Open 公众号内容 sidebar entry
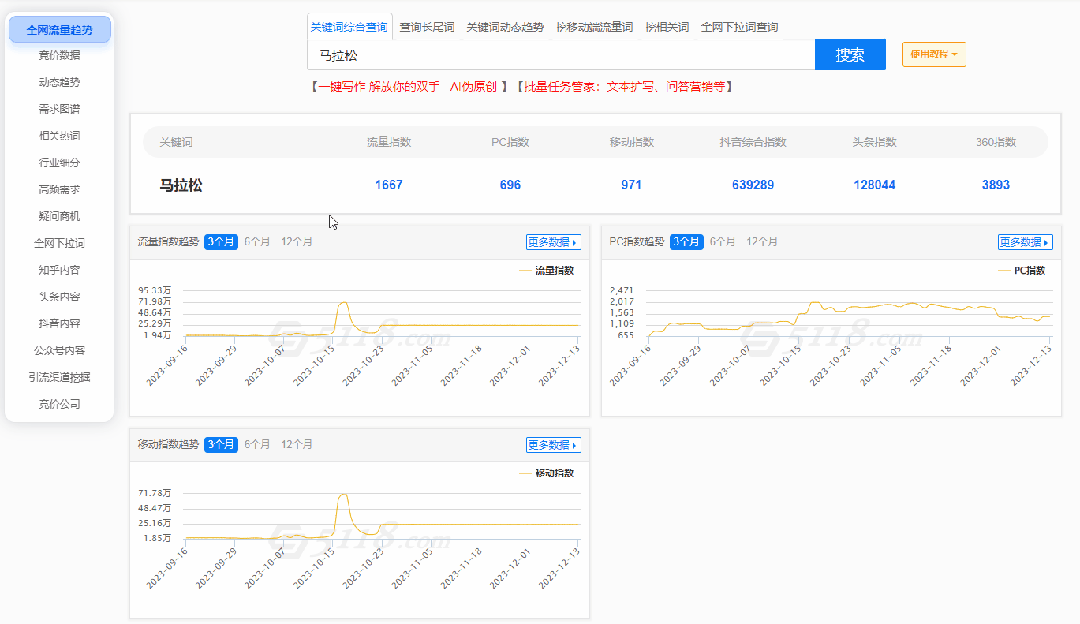The width and height of the screenshot is (1080, 624). (x=59, y=351)
